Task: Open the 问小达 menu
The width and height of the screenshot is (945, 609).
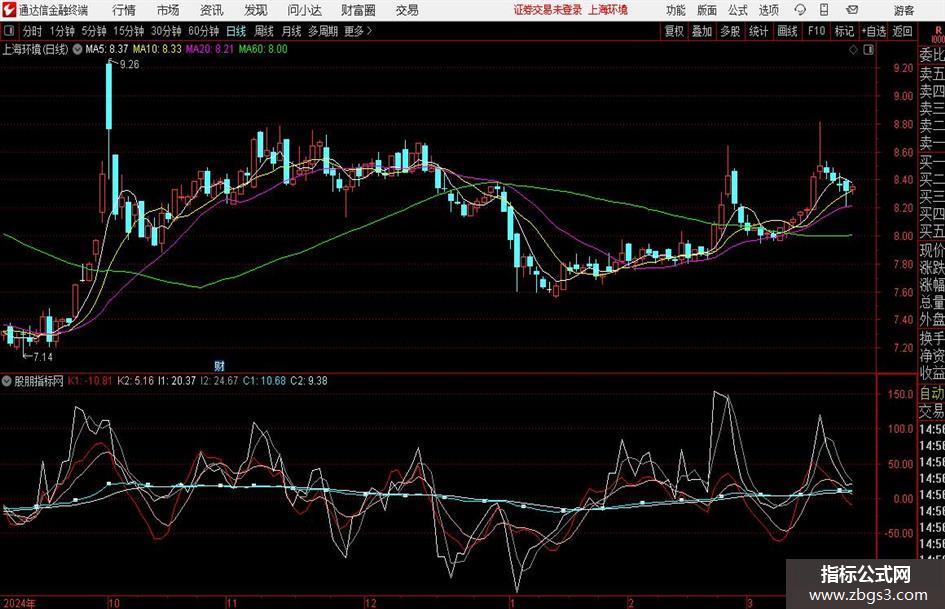Action: coord(304,10)
